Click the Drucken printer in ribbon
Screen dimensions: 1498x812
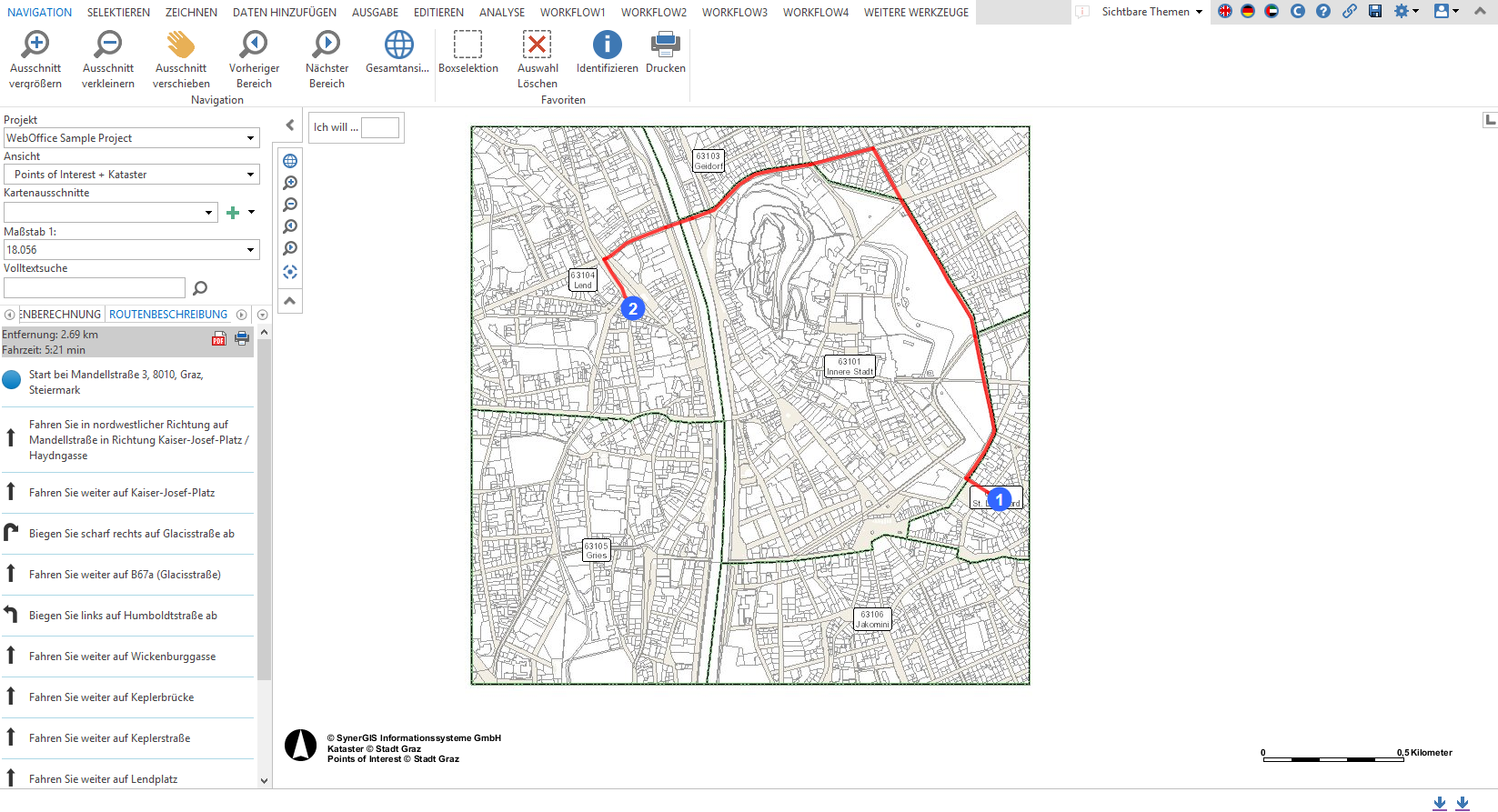pyautogui.click(x=666, y=45)
